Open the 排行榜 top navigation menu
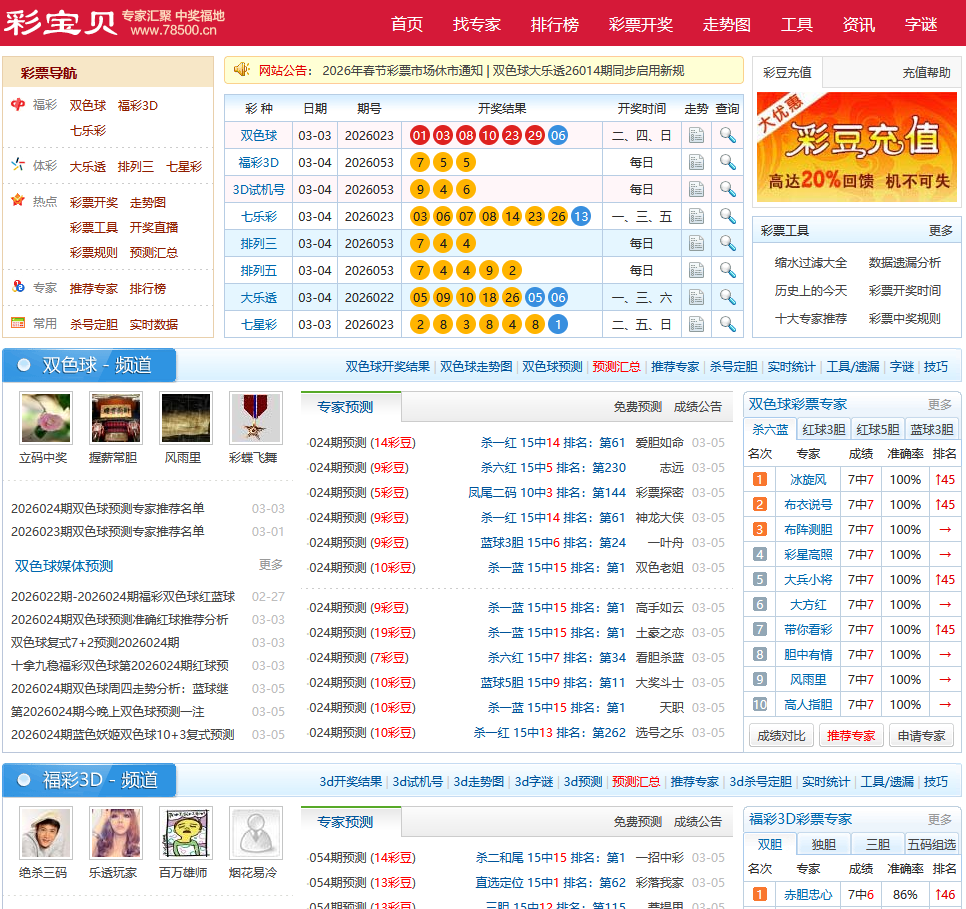 pyautogui.click(x=554, y=24)
